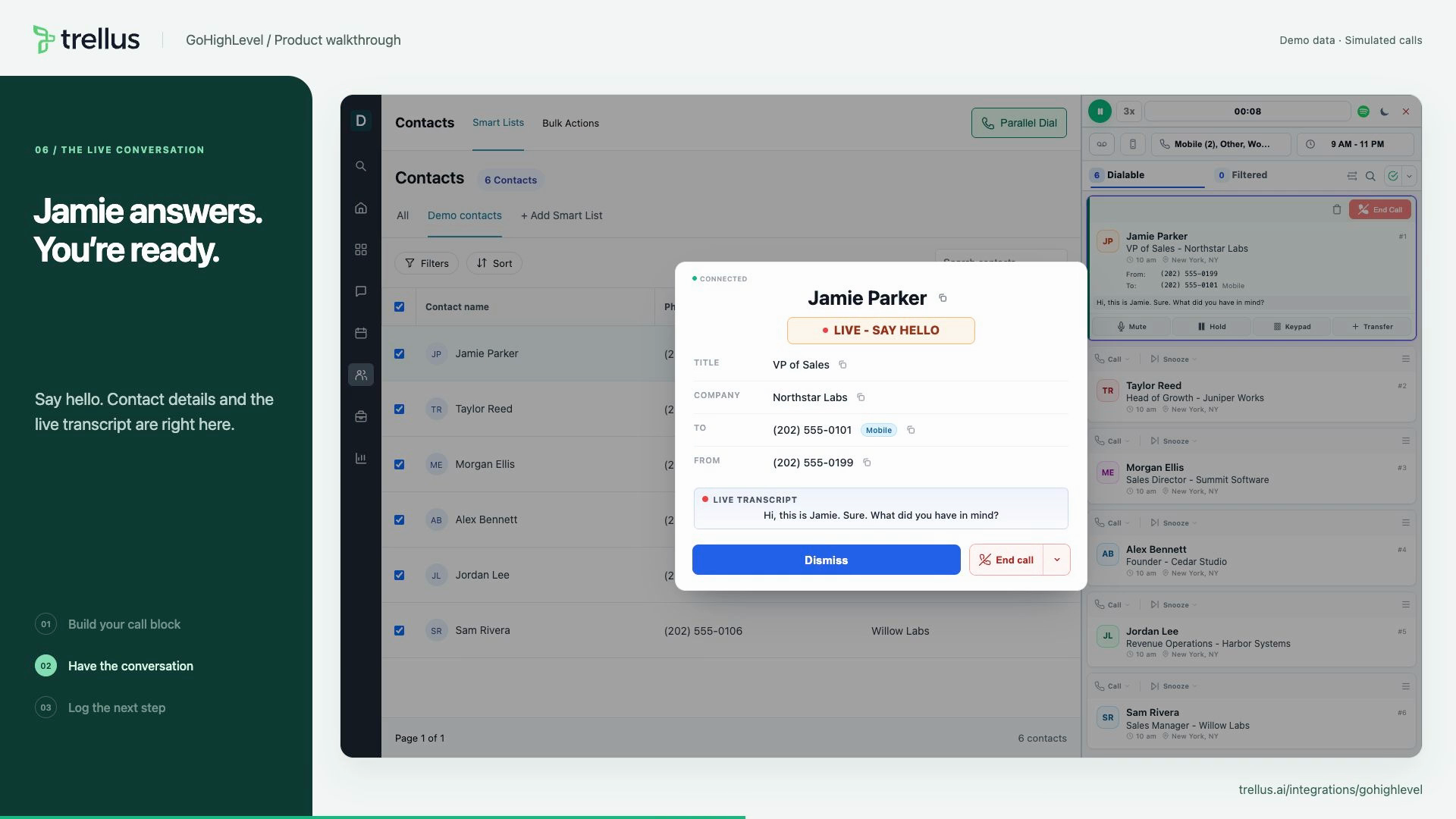Uncheck Sam Rivera's row checkbox

click(x=399, y=630)
